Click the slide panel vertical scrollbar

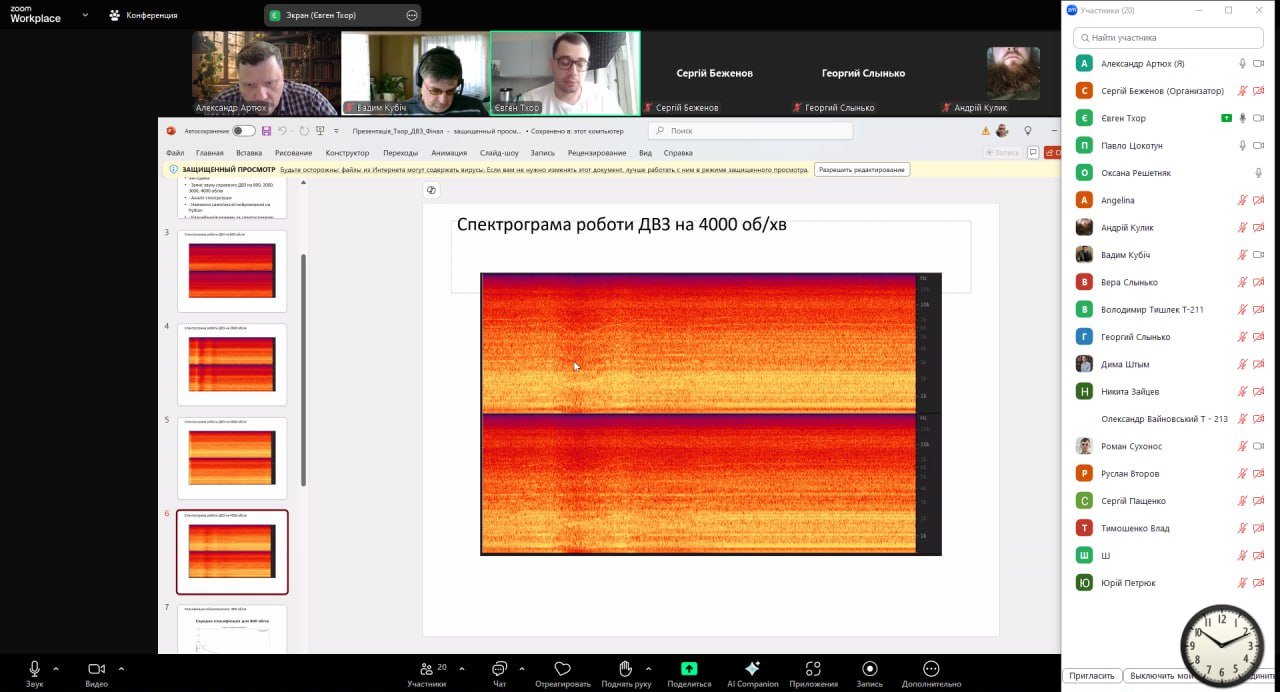303,370
